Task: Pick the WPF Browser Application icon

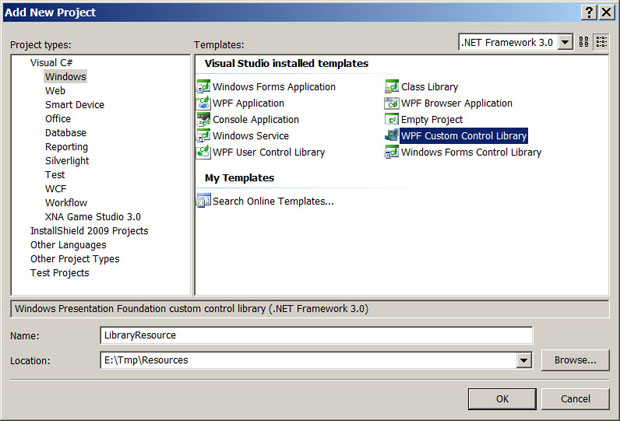Action: click(x=392, y=103)
